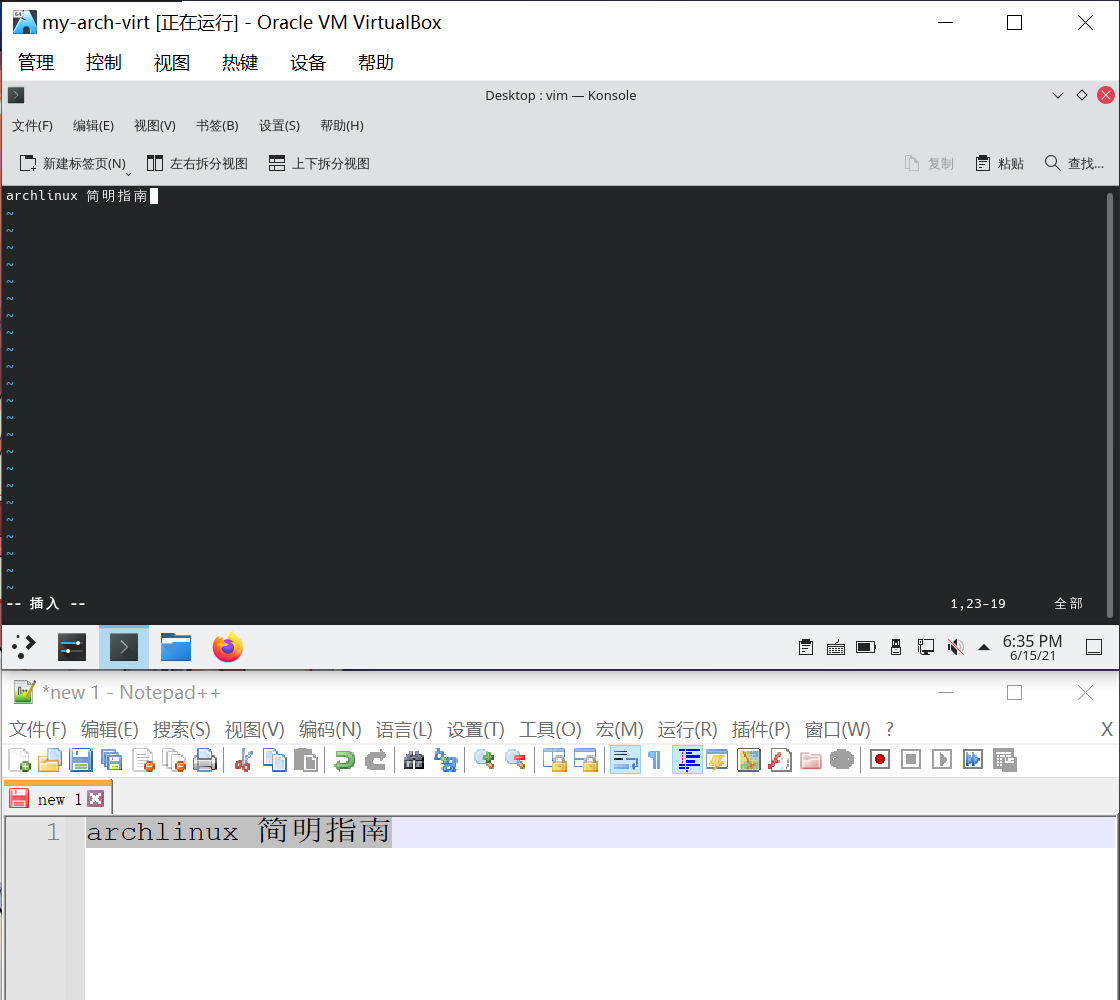This screenshot has height=1000, width=1120.
Task: Click the Save icon in Notepad++ toolbar
Action: point(81,760)
